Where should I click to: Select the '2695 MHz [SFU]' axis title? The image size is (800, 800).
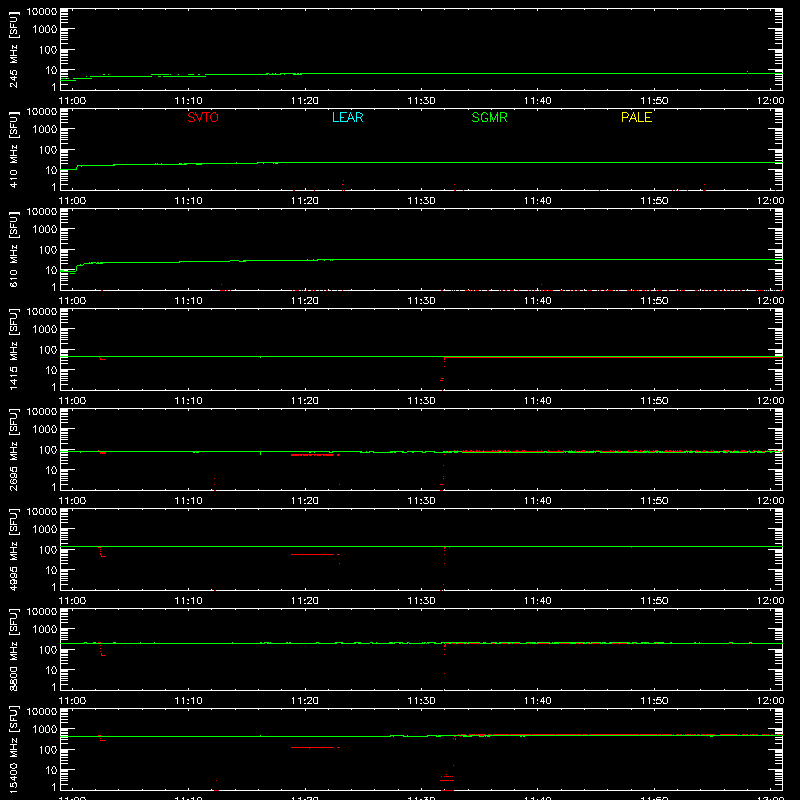pos(14,450)
